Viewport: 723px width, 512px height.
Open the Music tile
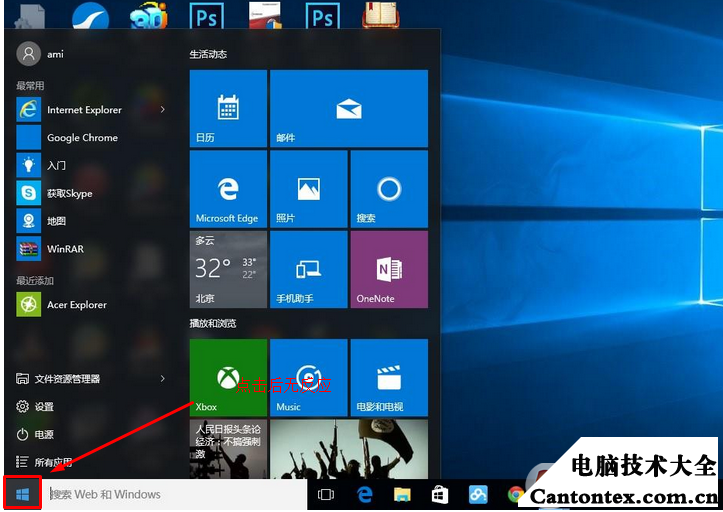(x=308, y=378)
